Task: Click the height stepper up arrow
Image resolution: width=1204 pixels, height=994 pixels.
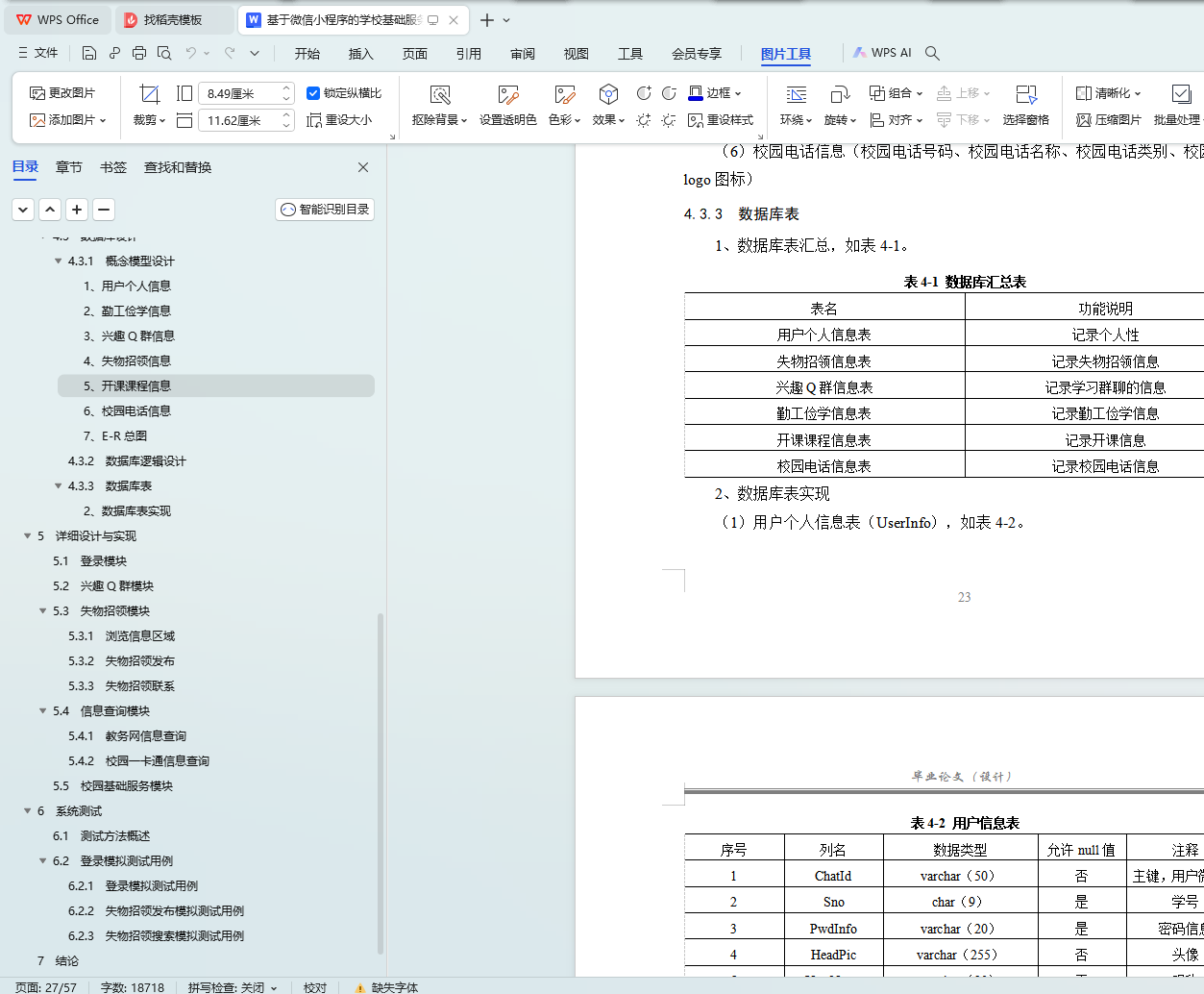Action: (286, 88)
